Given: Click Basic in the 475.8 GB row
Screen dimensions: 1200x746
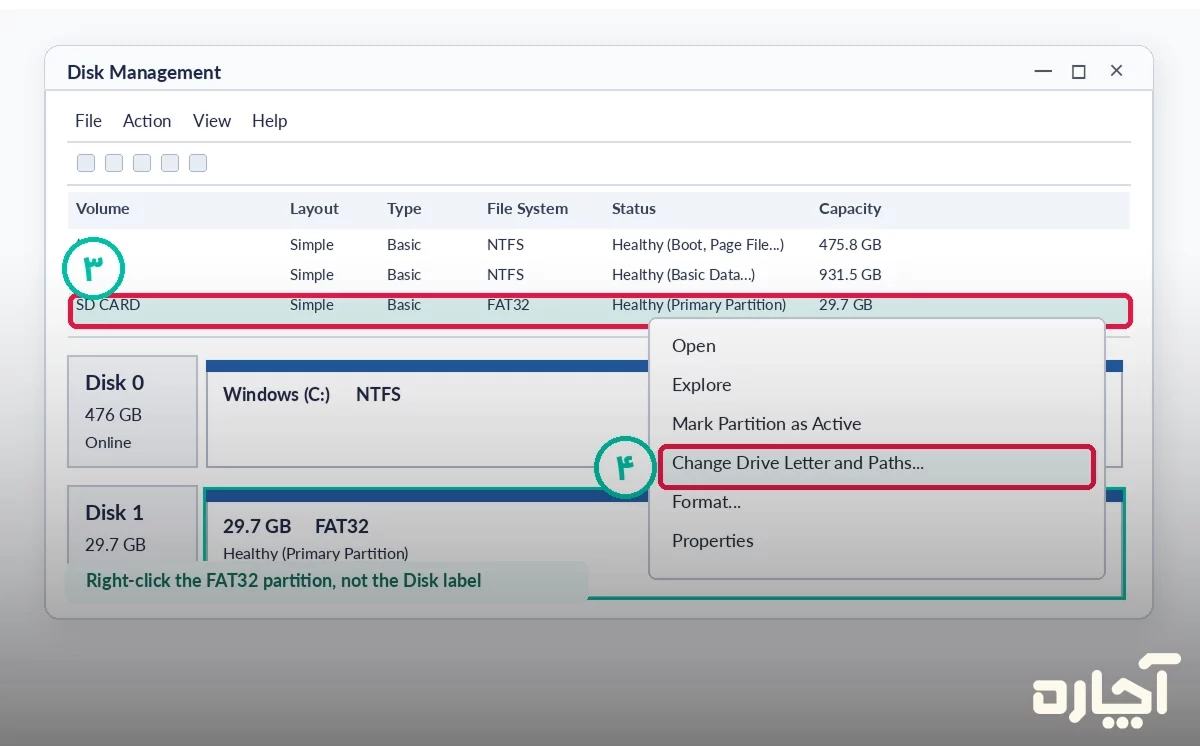Looking at the screenshot, I should [404, 245].
